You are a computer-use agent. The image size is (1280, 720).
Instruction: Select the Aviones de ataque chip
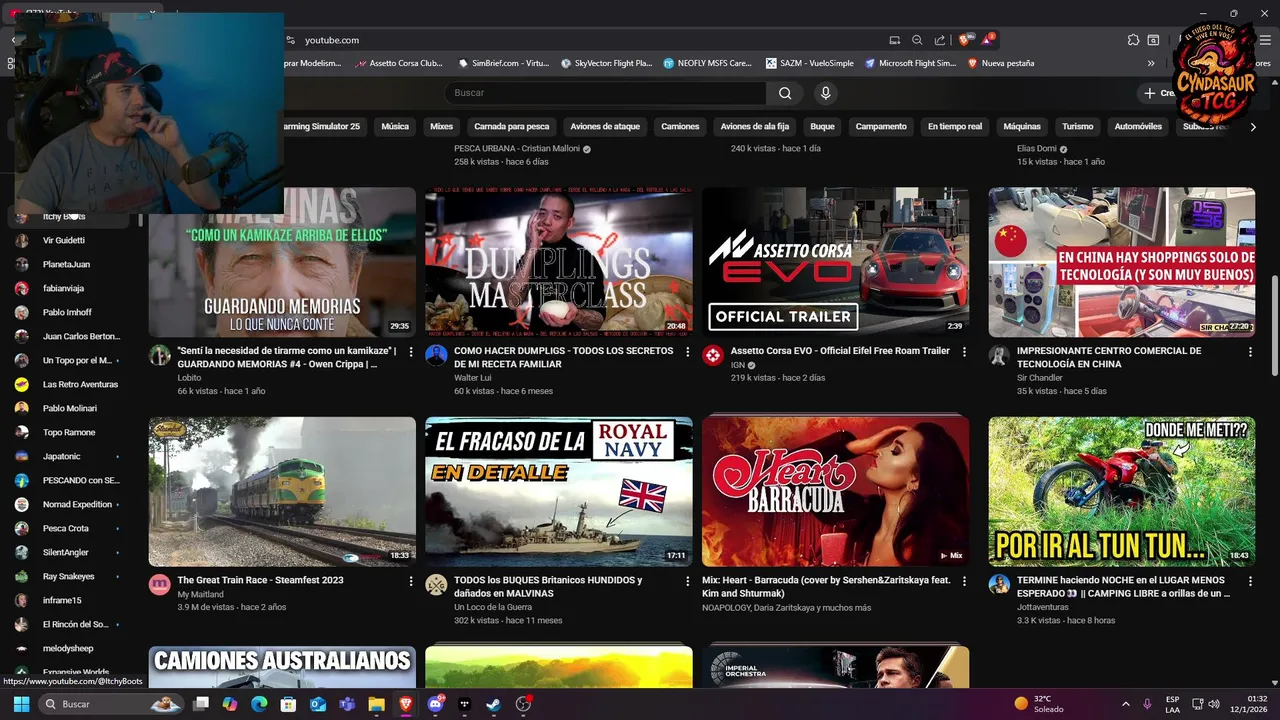pyautogui.click(x=605, y=127)
